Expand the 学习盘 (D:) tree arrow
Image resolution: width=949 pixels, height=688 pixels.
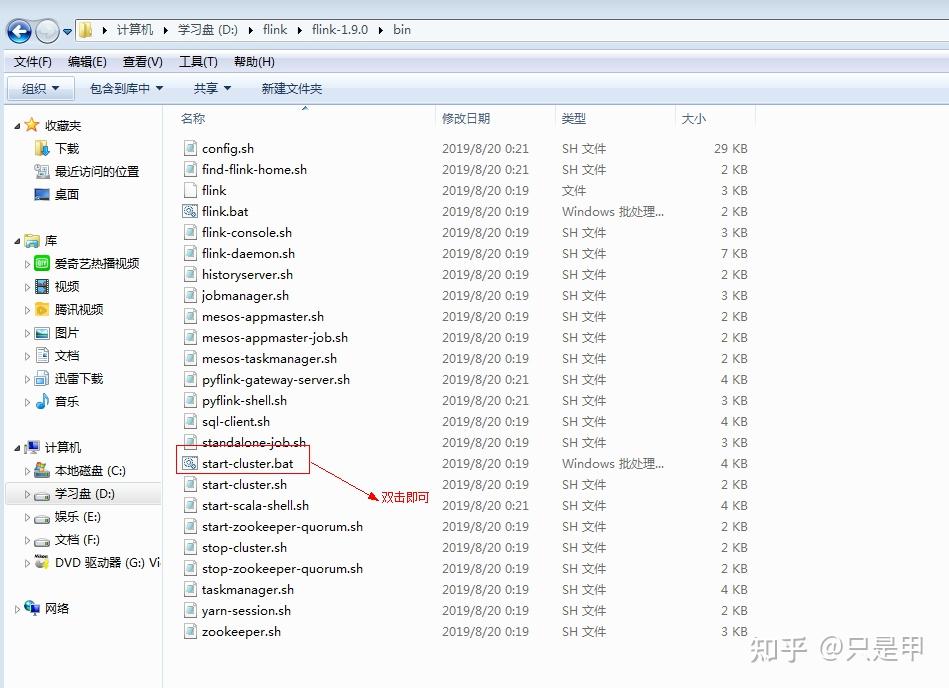(x=27, y=494)
